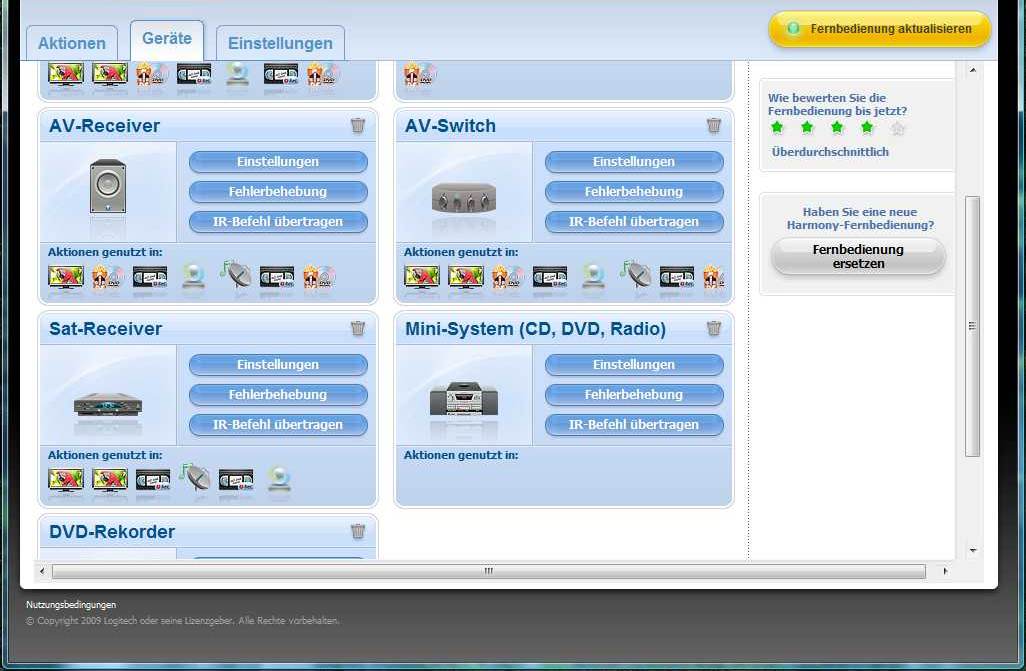Open the Nutzungsbedingungen link
This screenshot has height=671, width=1026.
coord(71,605)
